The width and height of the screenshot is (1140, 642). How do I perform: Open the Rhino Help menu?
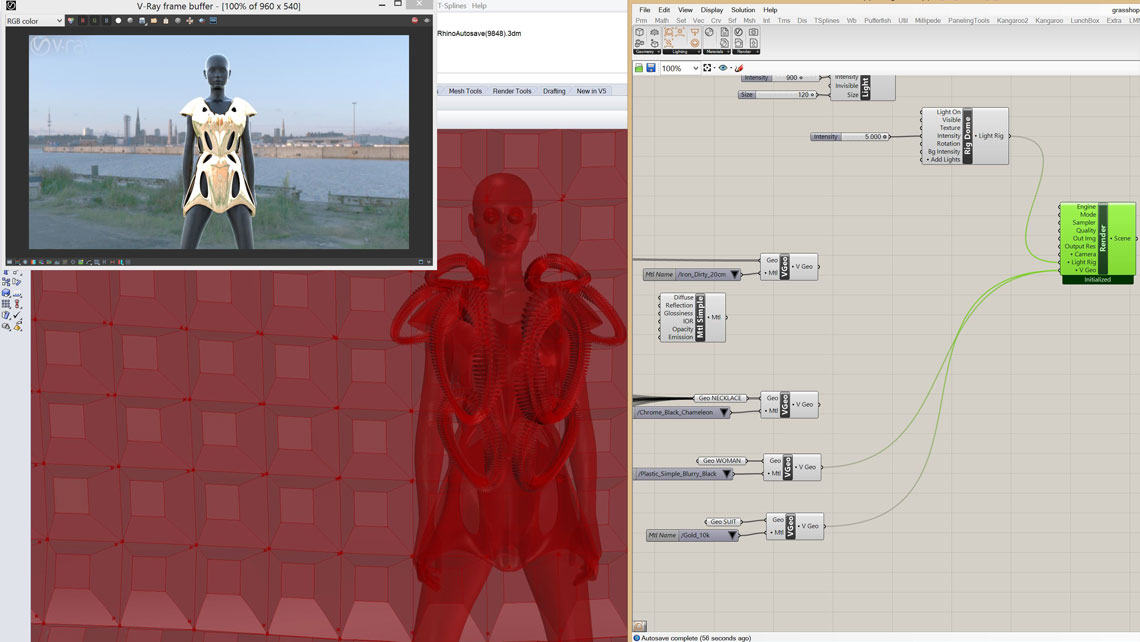coord(479,6)
